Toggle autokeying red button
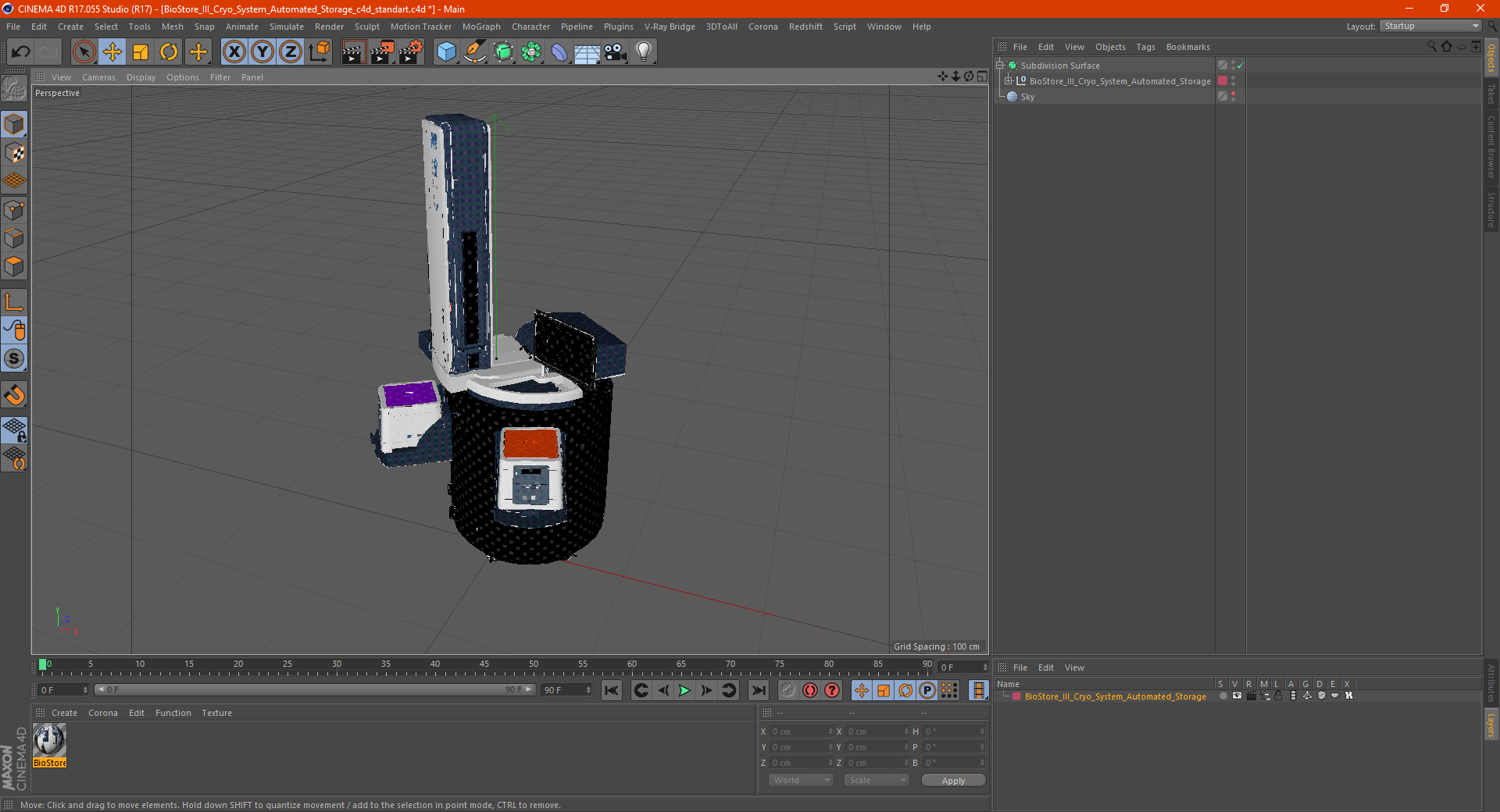The width and height of the screenshot is (1500, 812). click(x=810, y=690)
